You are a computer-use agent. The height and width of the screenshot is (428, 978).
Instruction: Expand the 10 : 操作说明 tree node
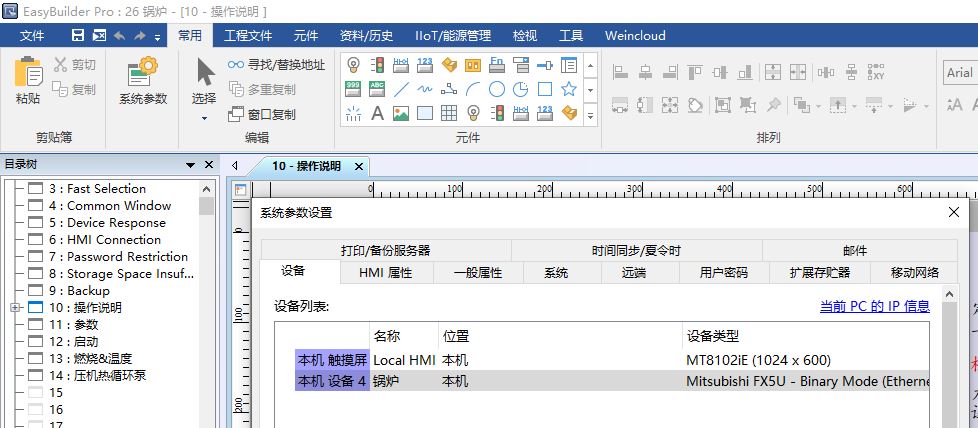click(14, 307)
